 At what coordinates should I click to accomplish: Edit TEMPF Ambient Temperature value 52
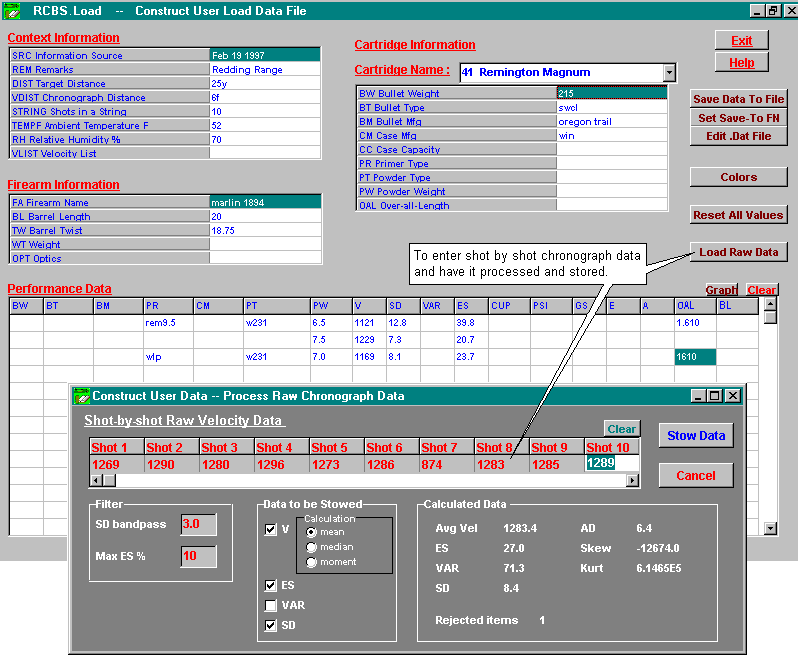coord(265,125)
